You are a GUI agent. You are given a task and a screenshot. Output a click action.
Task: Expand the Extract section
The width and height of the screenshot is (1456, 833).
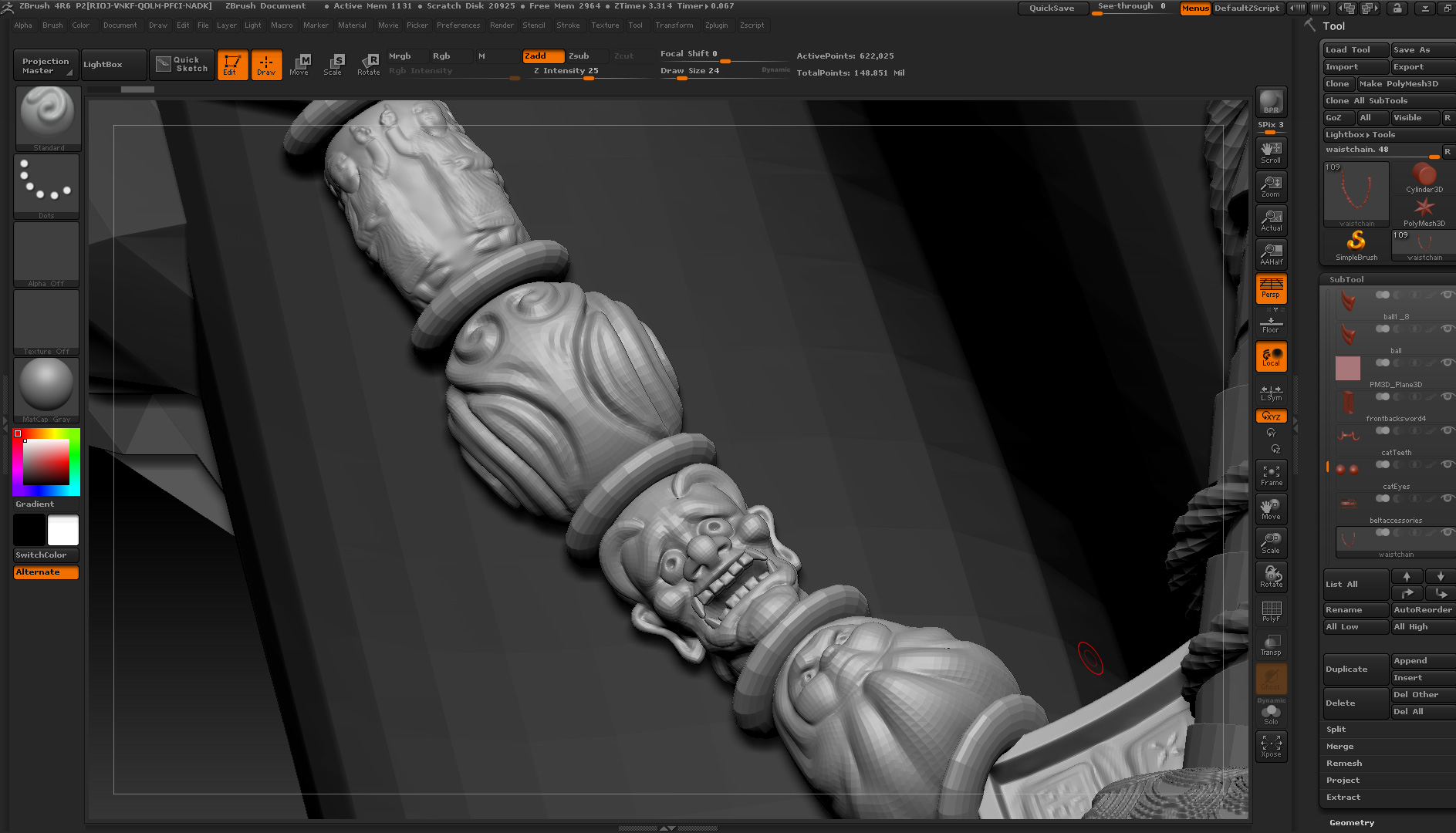click(1343, 797)
